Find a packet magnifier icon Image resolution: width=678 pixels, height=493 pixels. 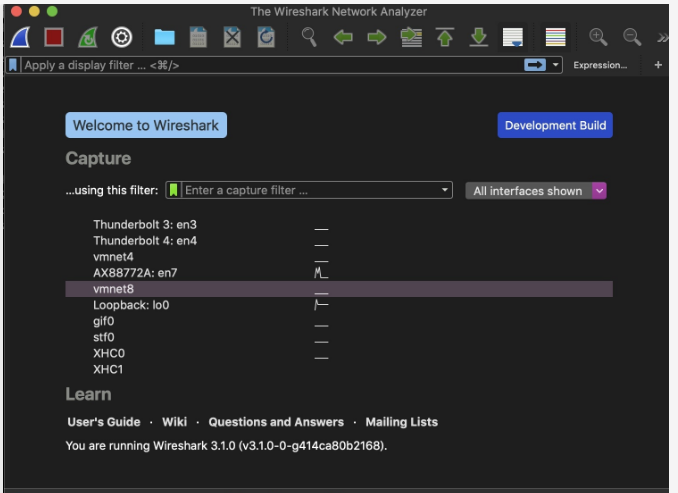click(x=309, y=37)
